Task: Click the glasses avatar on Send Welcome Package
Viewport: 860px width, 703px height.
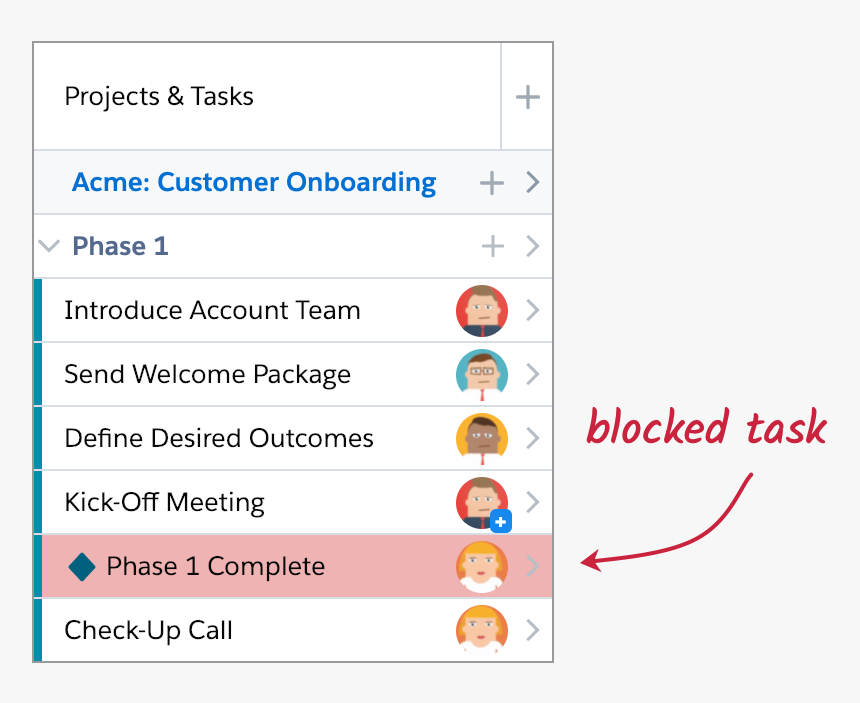Action: click(x=481, y=375)
